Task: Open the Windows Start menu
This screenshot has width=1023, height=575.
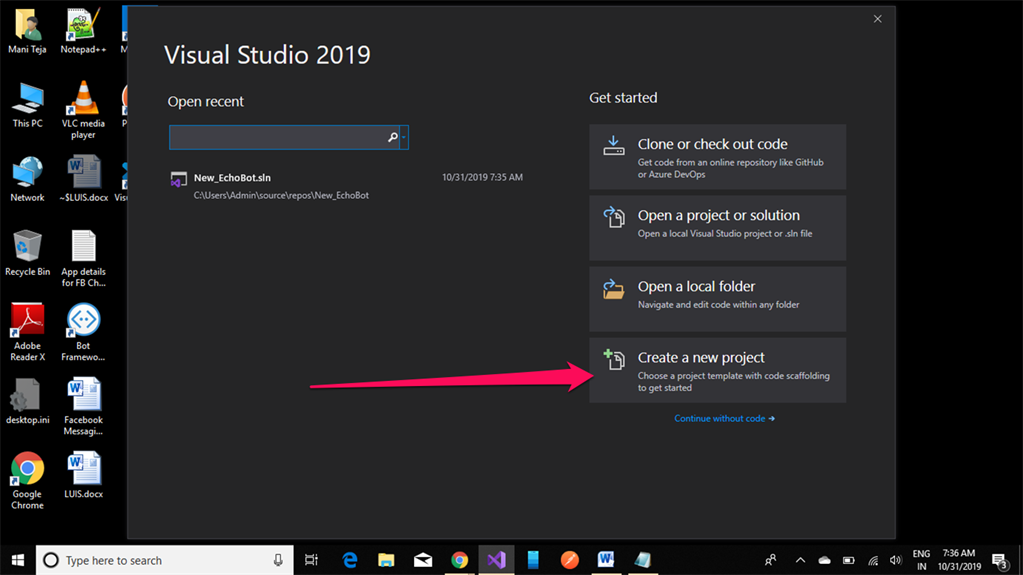Action: tap(17, 560)
